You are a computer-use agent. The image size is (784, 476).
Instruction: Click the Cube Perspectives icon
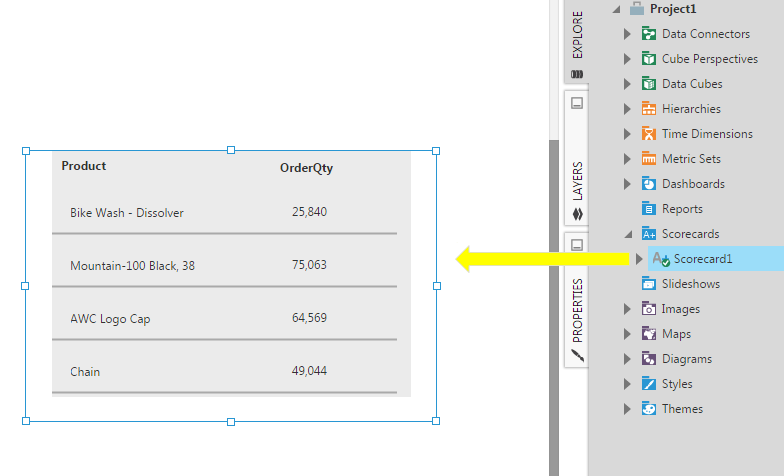click(x=648, y=58)
